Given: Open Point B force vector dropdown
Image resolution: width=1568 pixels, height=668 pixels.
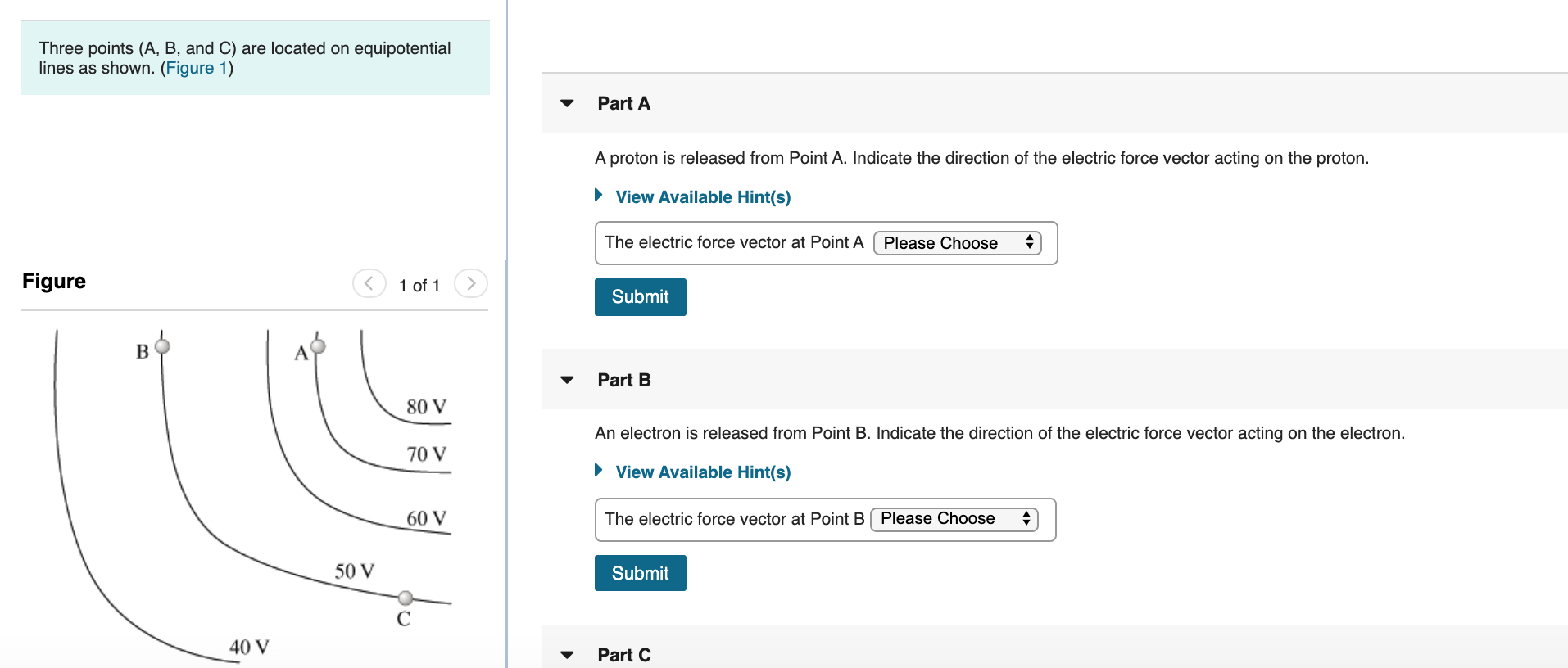Looking at the screenshot, I should 954,519.
